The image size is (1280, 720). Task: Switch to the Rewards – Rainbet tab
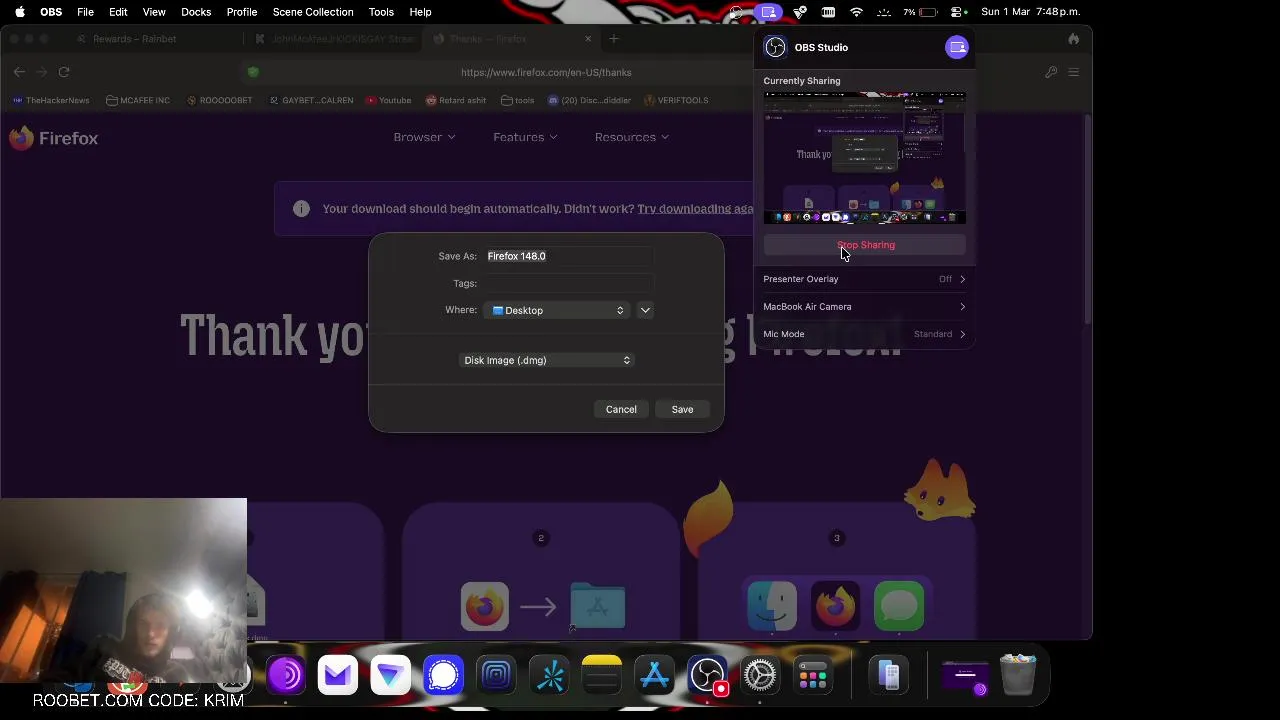tap(134, 39)
